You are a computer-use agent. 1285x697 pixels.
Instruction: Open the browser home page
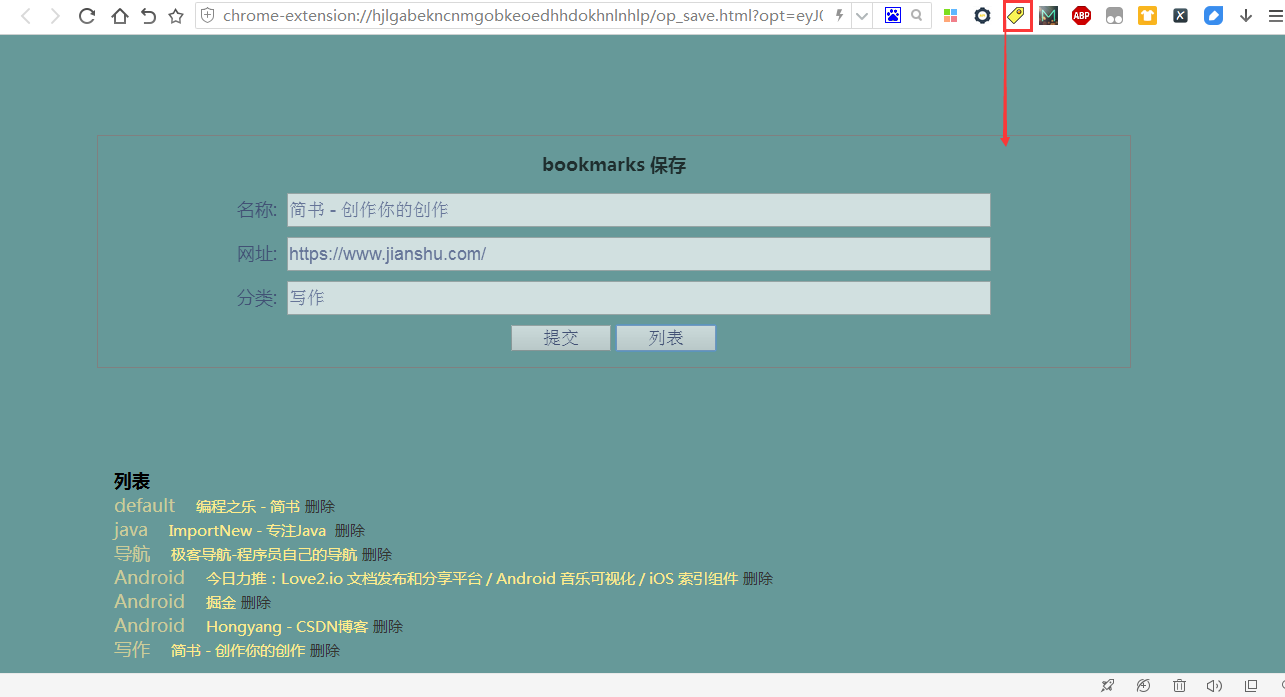coord(119,16)
